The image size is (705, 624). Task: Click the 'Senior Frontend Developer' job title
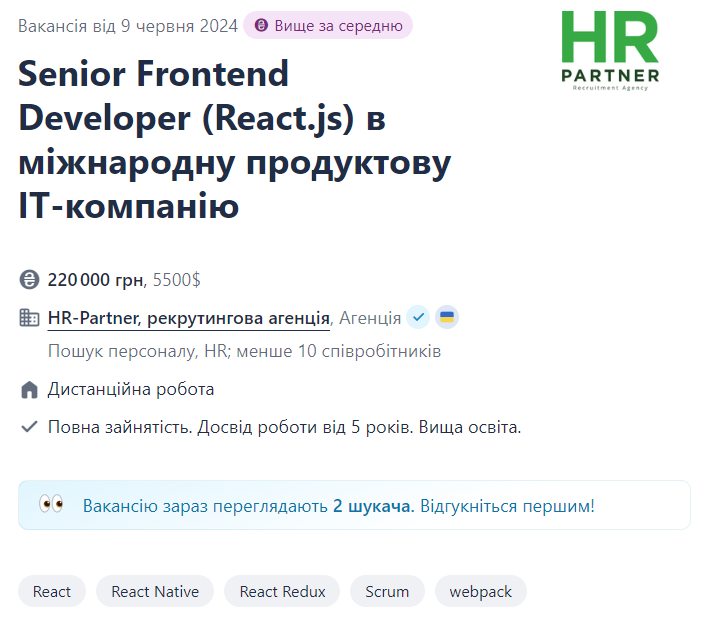234,140
